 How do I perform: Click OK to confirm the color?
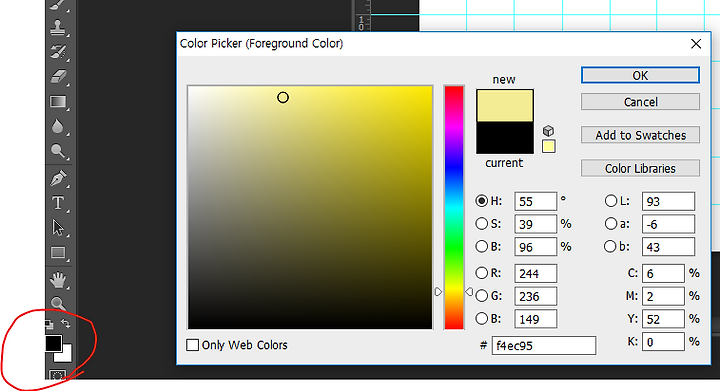tap(640, 75)
